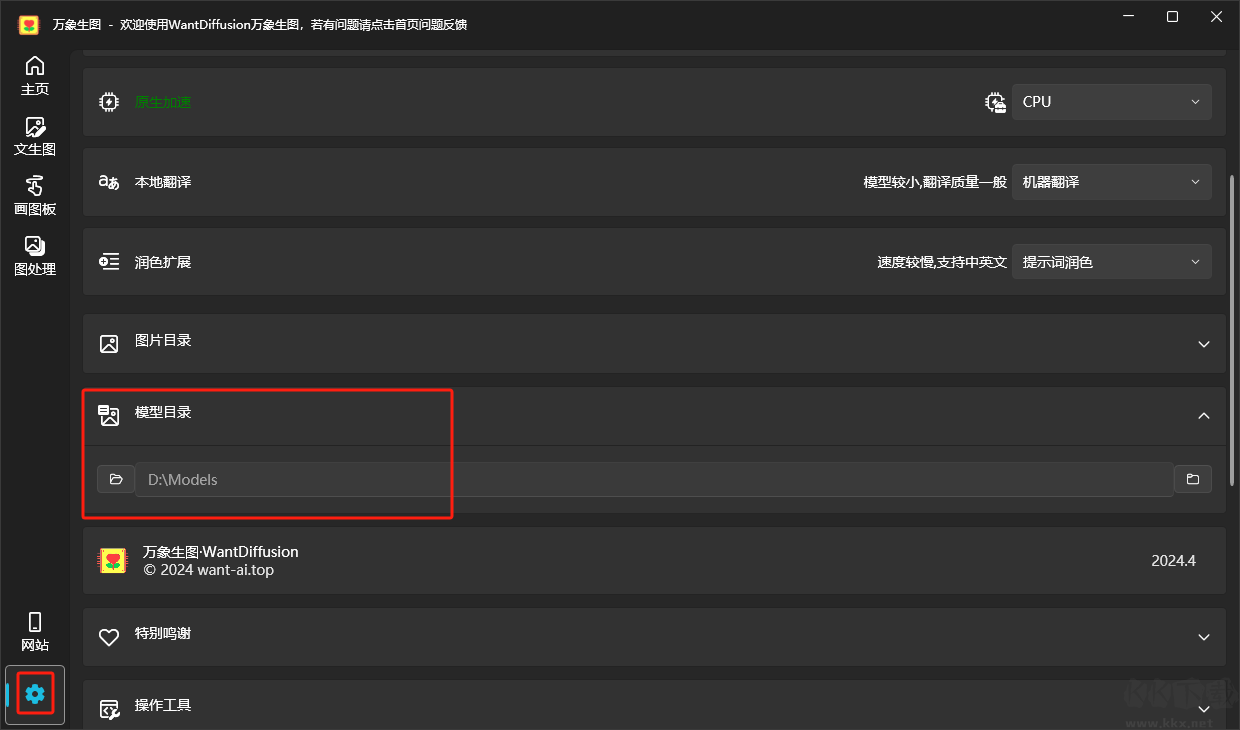Click the 原生加速 green label
The height and width of the screenshot is (730, 1240).
pyautogui.click(x=163, y=102)
